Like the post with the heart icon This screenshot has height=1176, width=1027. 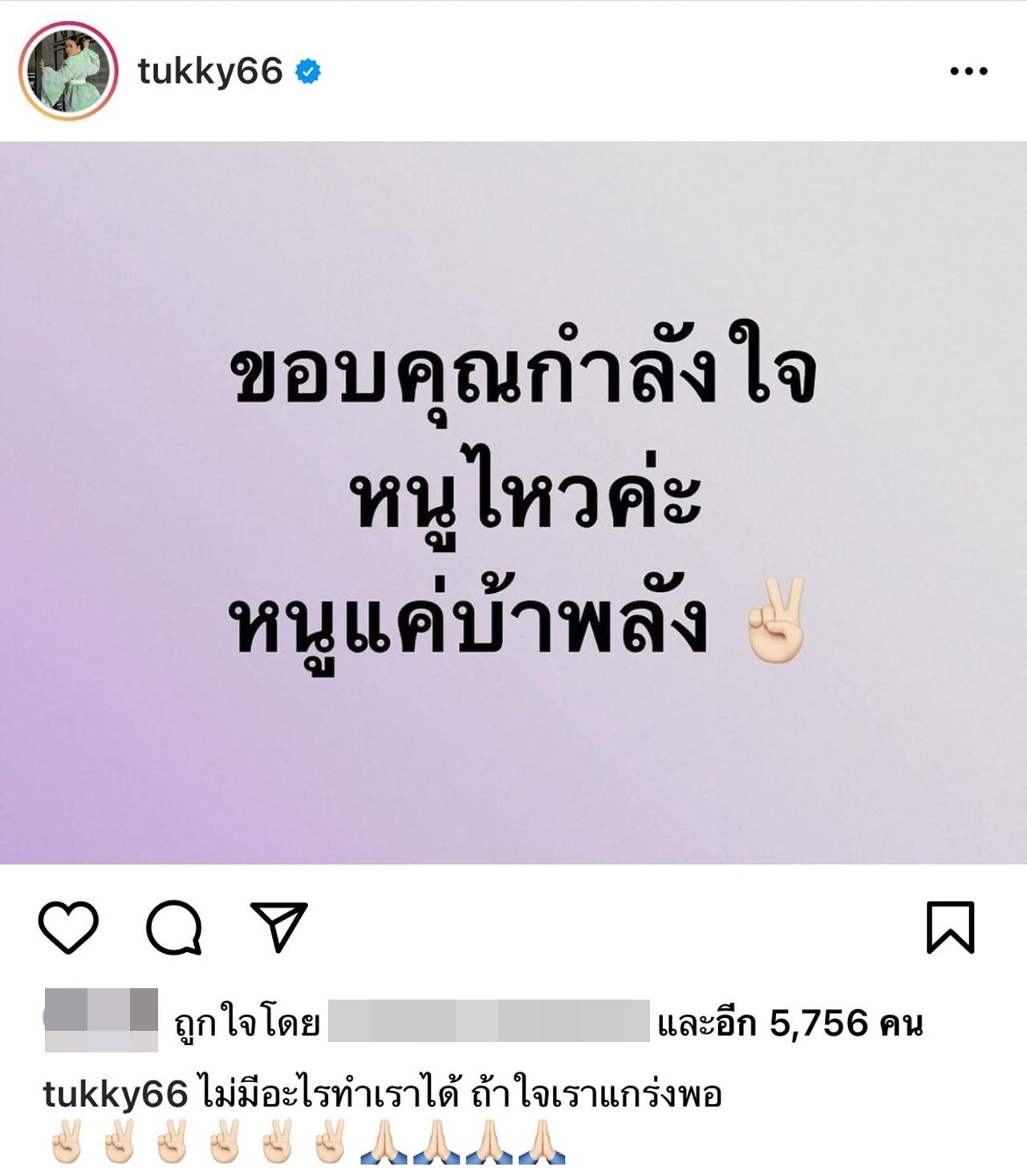click(68, 927)
